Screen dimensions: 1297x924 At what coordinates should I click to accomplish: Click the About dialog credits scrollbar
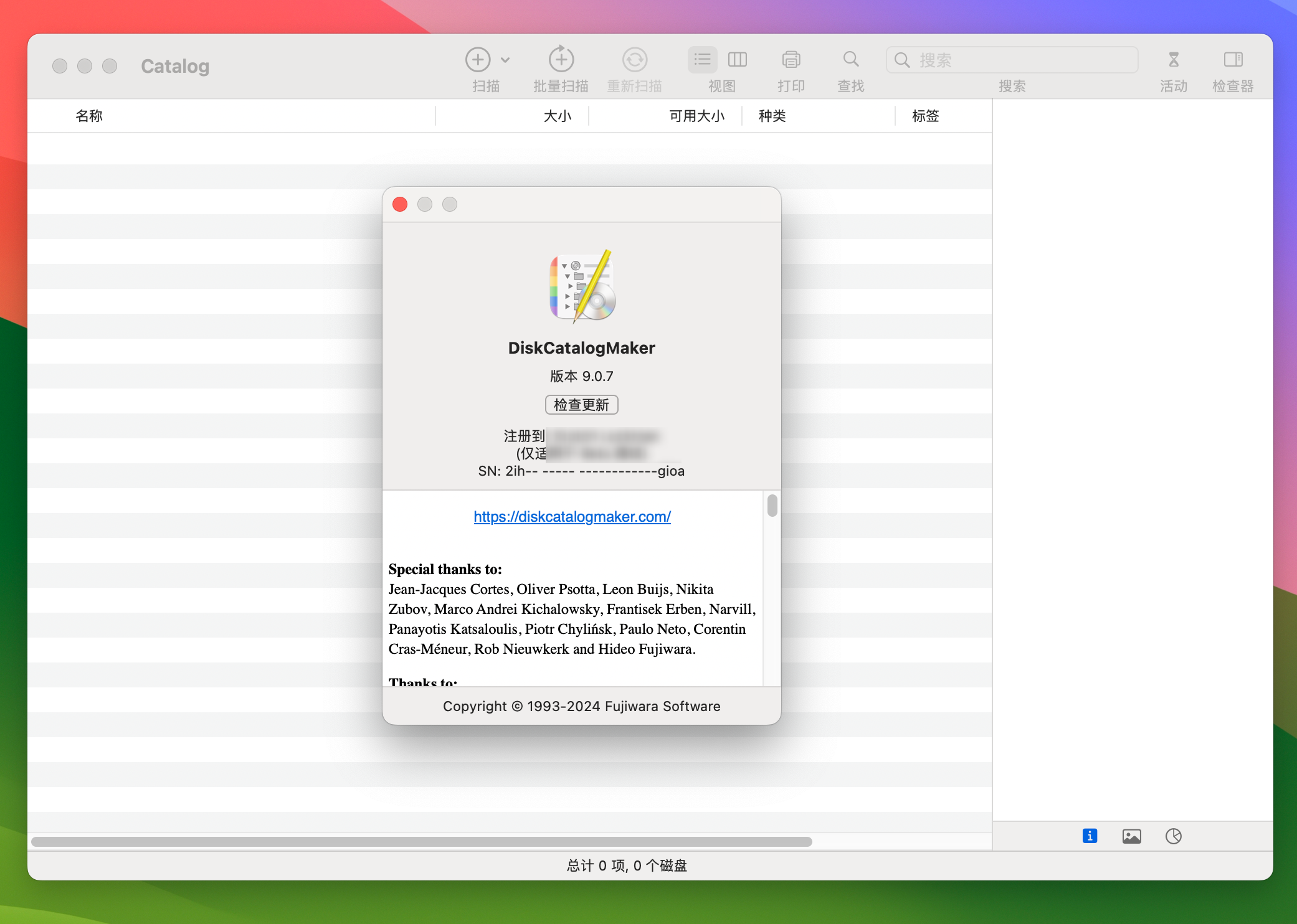[772, 506]
